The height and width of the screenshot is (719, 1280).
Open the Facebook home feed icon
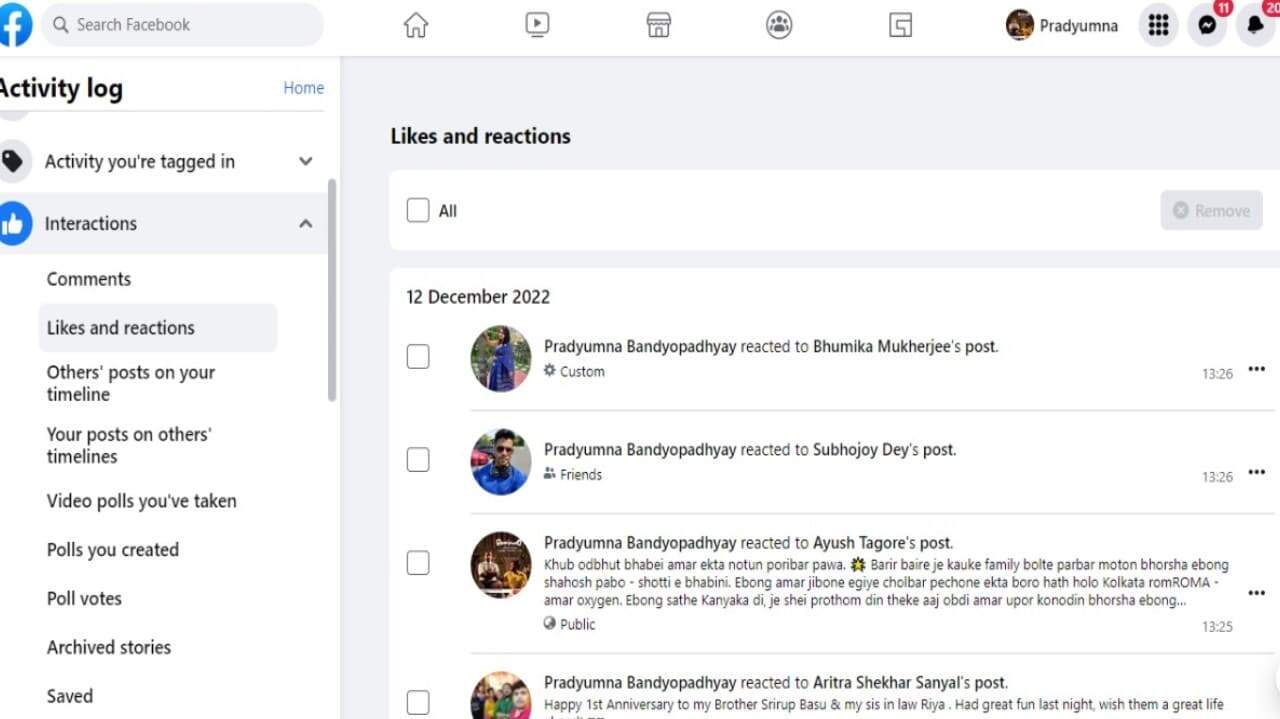click(416, 25)
